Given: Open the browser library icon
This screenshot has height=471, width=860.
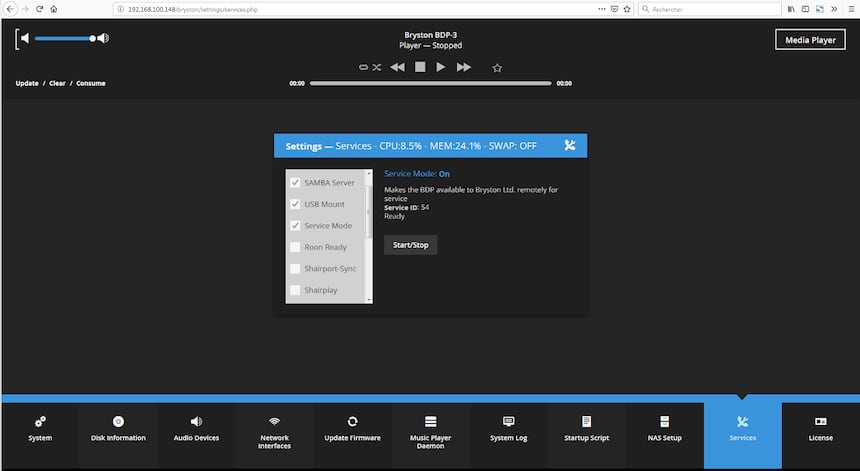Looking at the screenshot, I should click(x=791, y=9).
